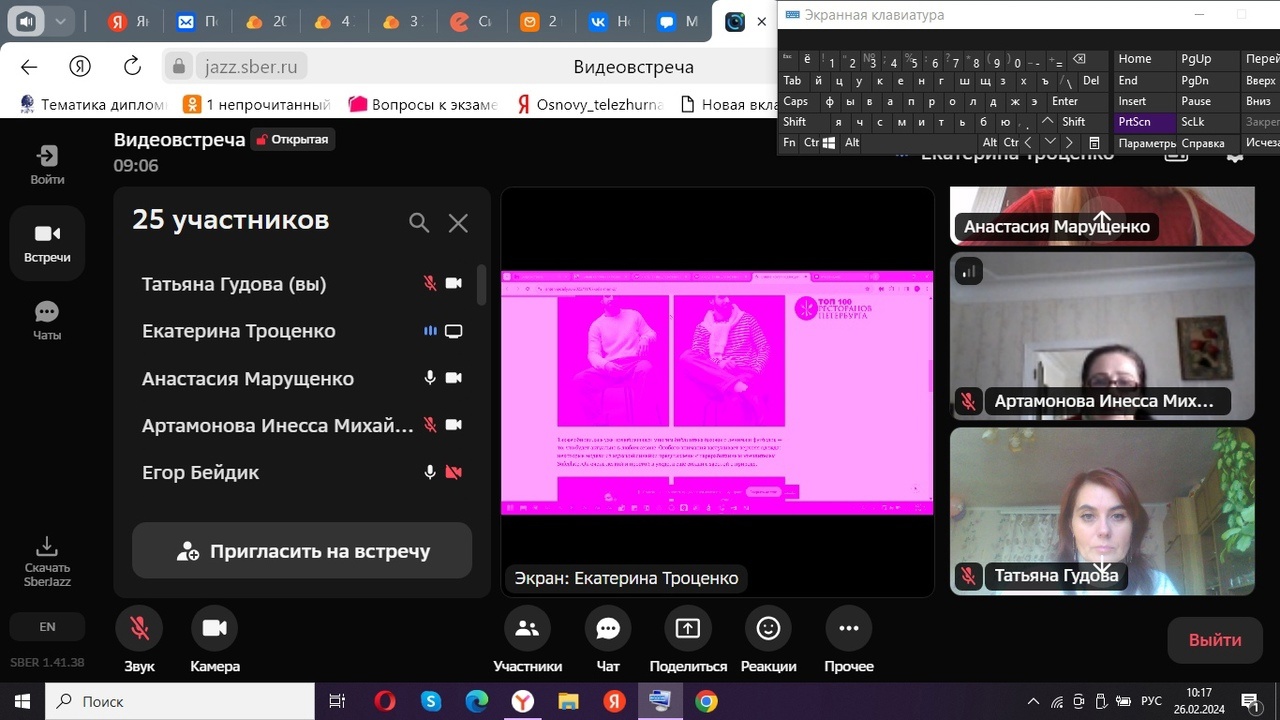Search participants with the magnifier icon
Screen dimensions: 1280x720
click(x=419, y=222)
